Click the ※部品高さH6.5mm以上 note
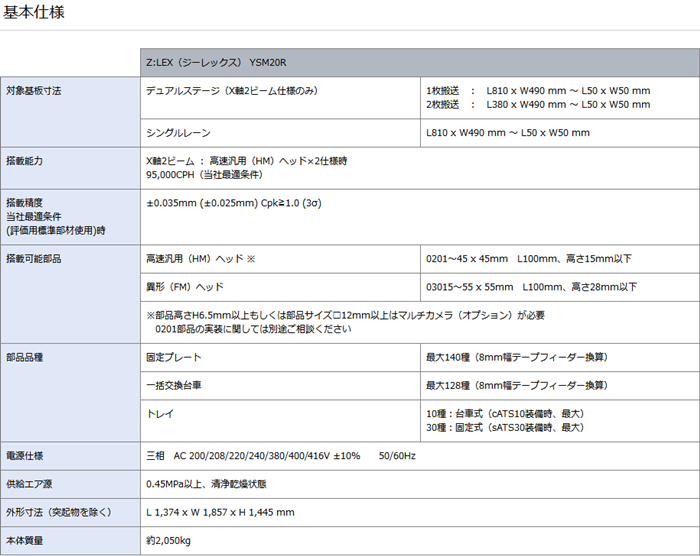Viewport: 700px width, 556px height. 346,315
